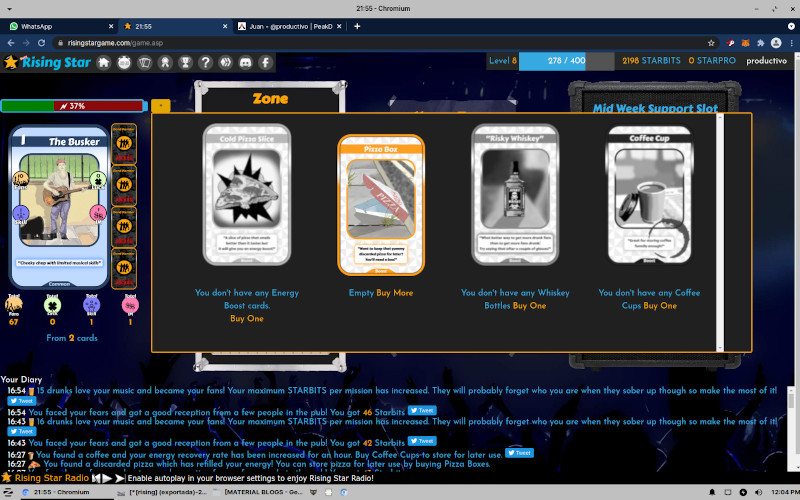The height and width of the screenshot is (500, 800).
Task: Click the 37% energy bar
Action: [x=73, y=106]
